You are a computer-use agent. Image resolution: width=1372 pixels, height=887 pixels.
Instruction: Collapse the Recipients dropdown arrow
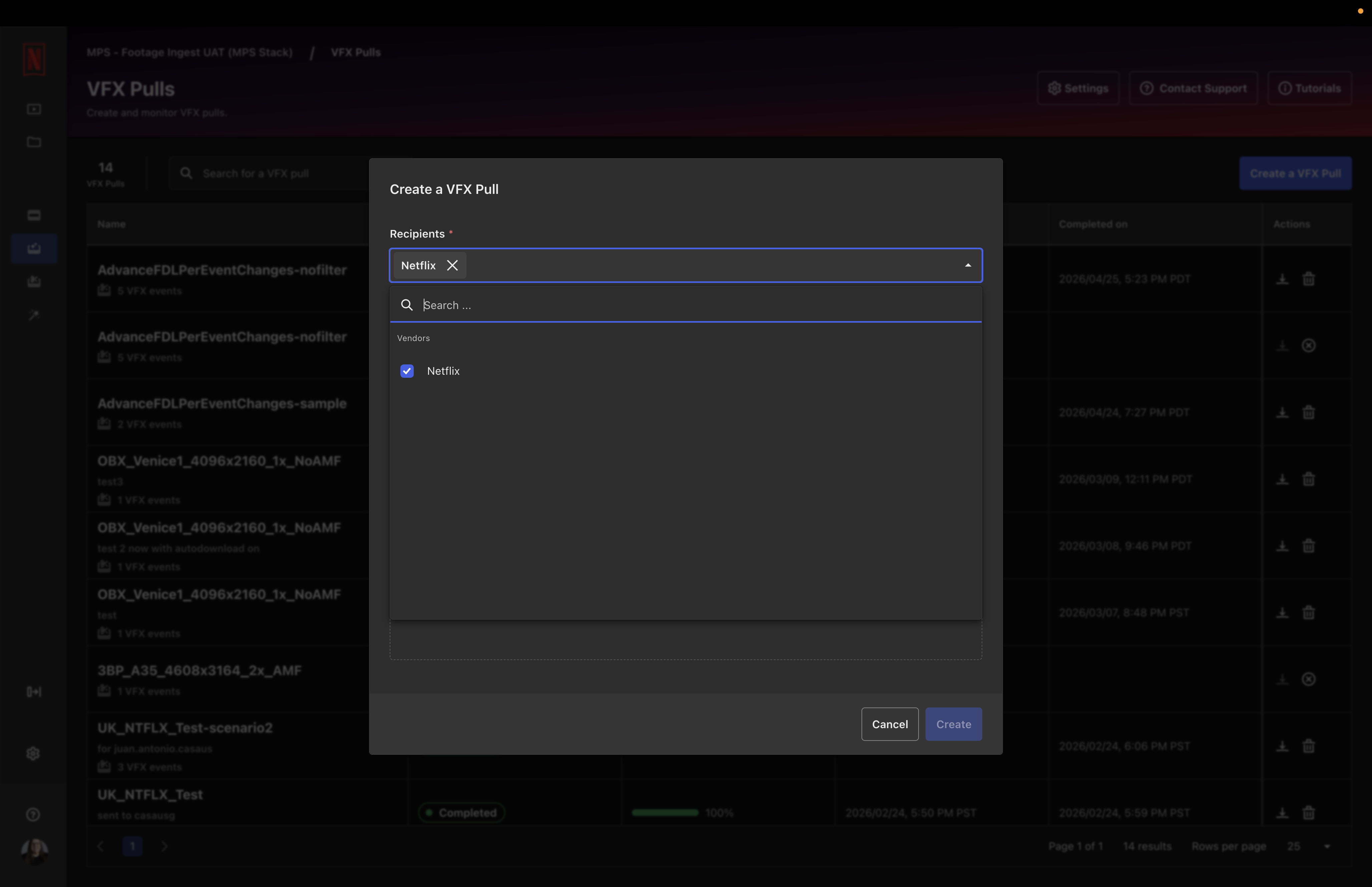pyautogui.click(x=968, y=266)
